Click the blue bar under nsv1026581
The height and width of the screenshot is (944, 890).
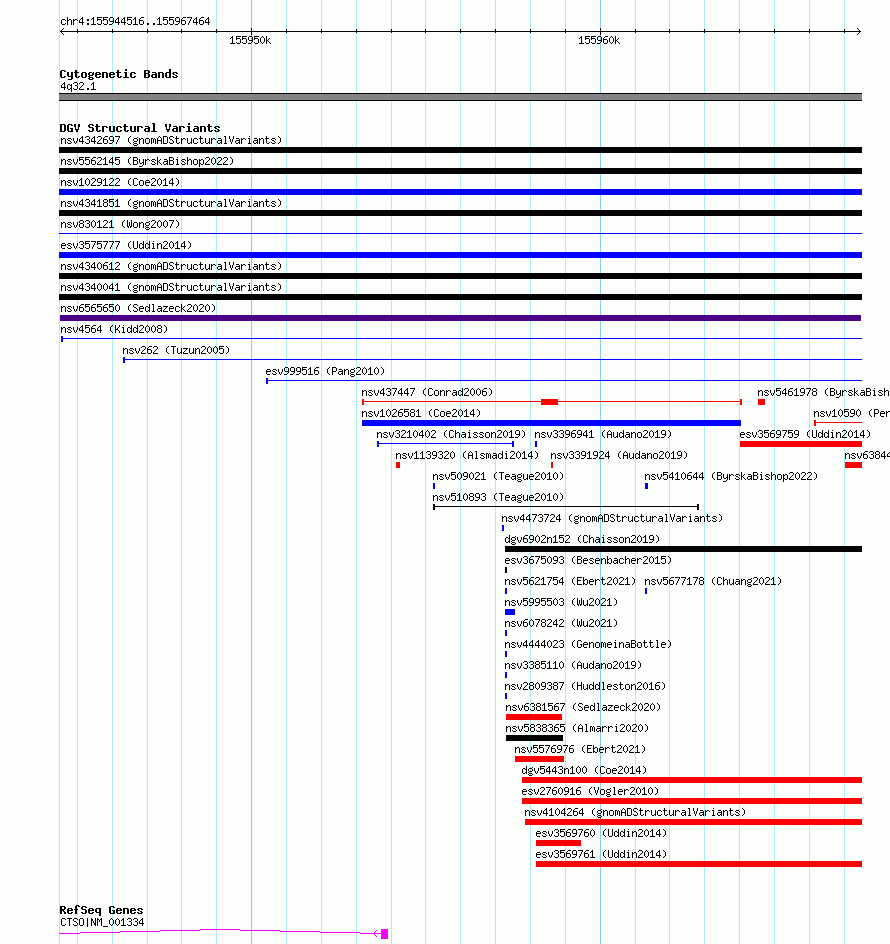(x=551, y=423)
